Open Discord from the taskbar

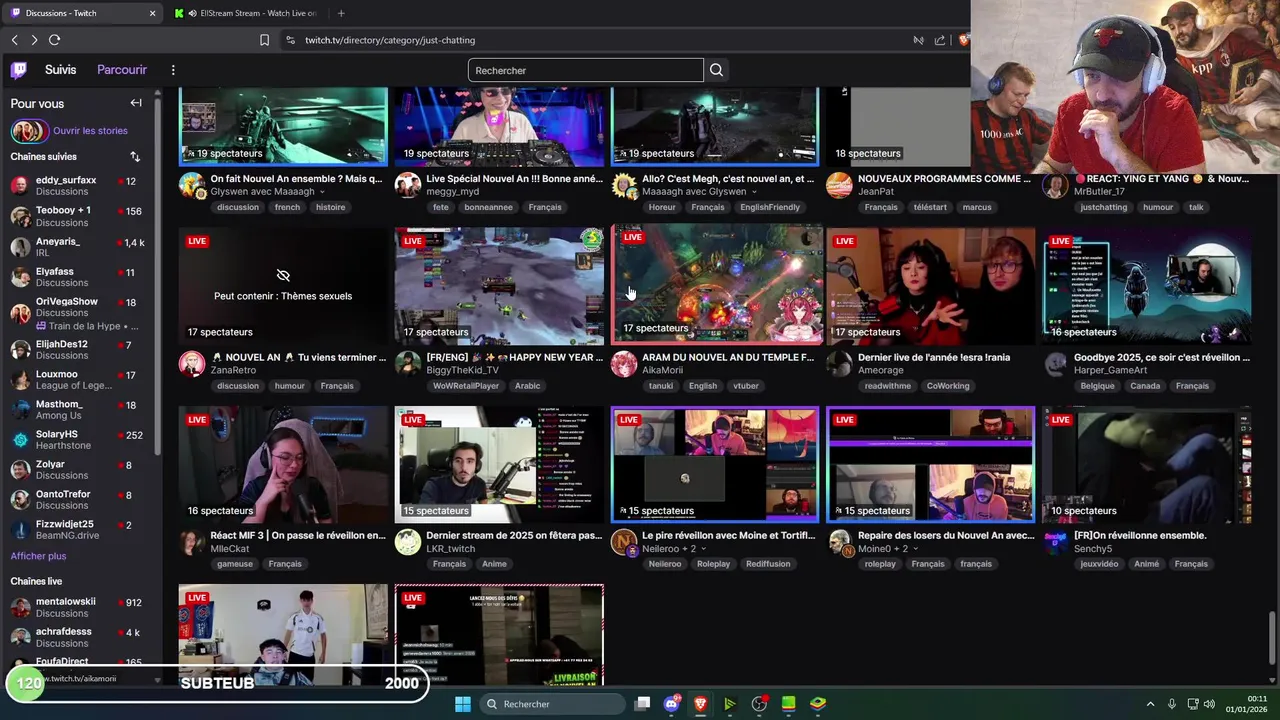[x=672, y=704]
